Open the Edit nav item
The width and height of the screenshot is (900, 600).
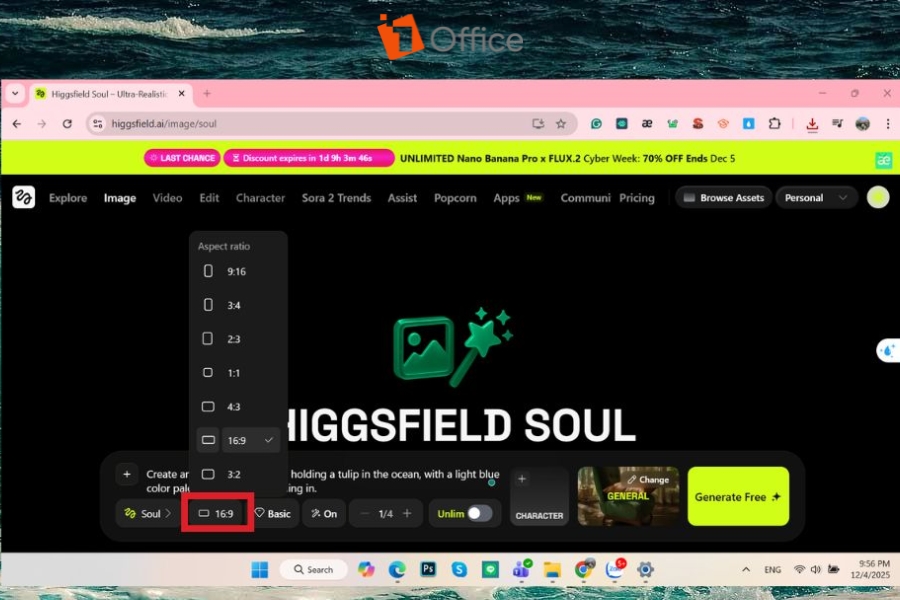point(209,198)
